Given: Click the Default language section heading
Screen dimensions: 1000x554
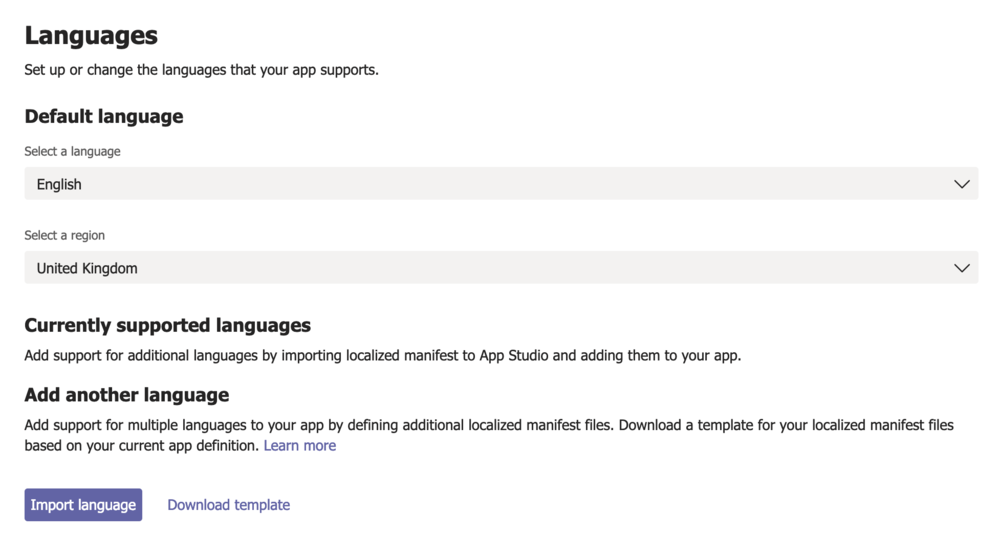Looking at the screenshot, I should (104, 116).
